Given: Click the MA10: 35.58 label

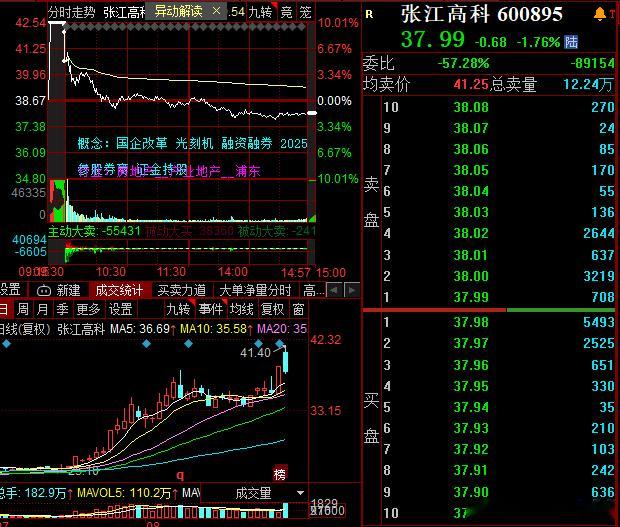Looking at the screenshot, I should pyautogui.click(x=217, y=329).
